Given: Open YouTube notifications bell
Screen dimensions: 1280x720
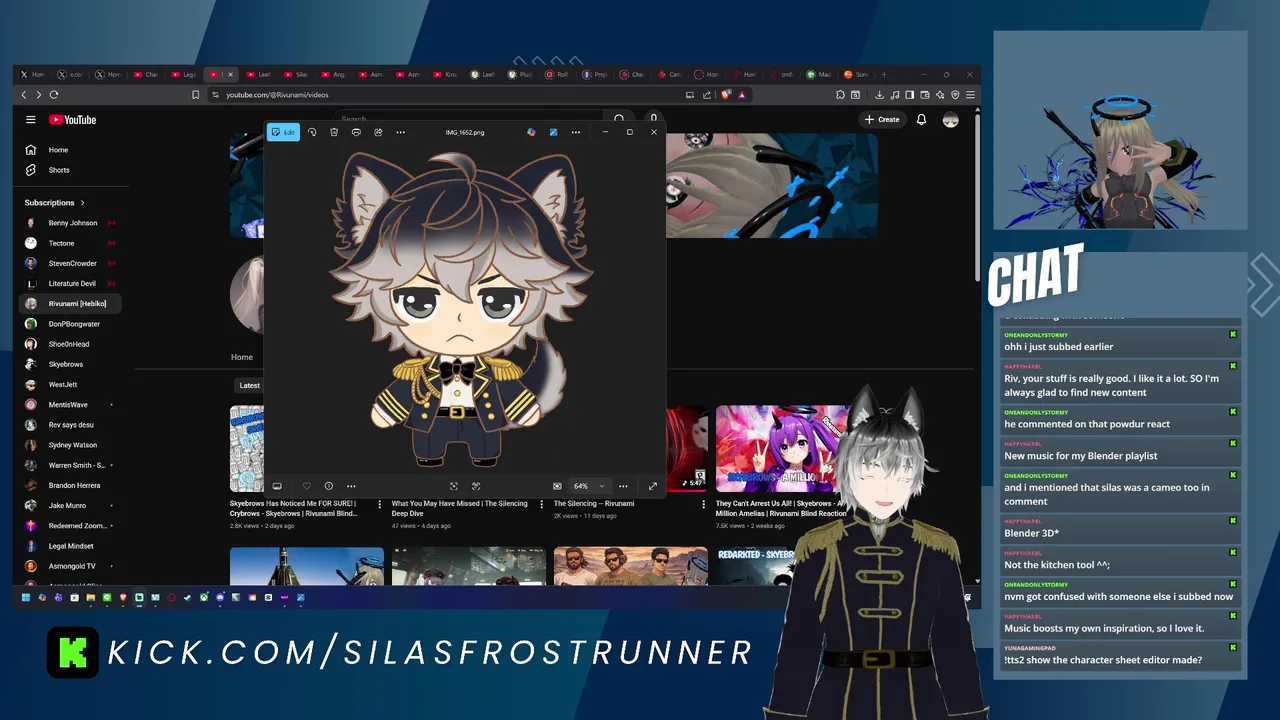Looking at the screenshot, I should pos(921,120).
